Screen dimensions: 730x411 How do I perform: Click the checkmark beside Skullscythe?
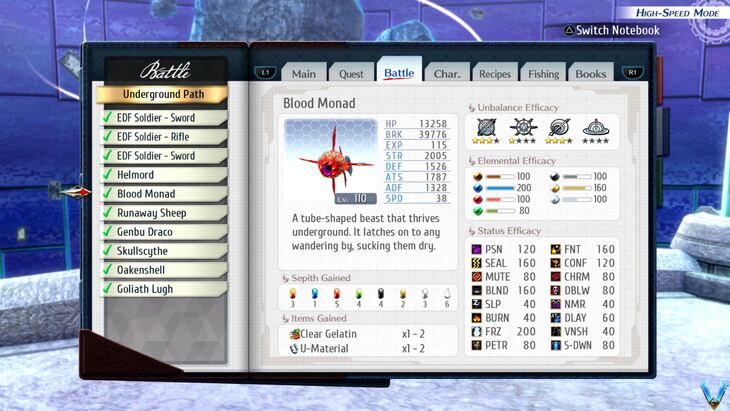point(108,250)
